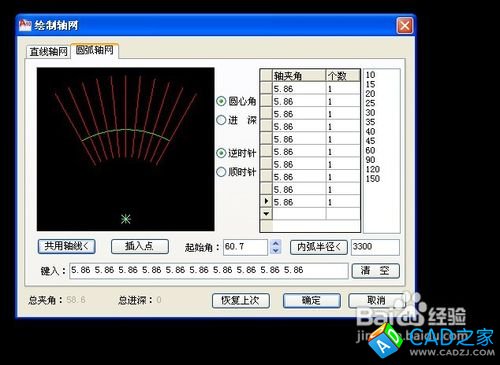Pick preset angle 40 from the list
Screen dimensions: 500x365
[x=370, y=131]
